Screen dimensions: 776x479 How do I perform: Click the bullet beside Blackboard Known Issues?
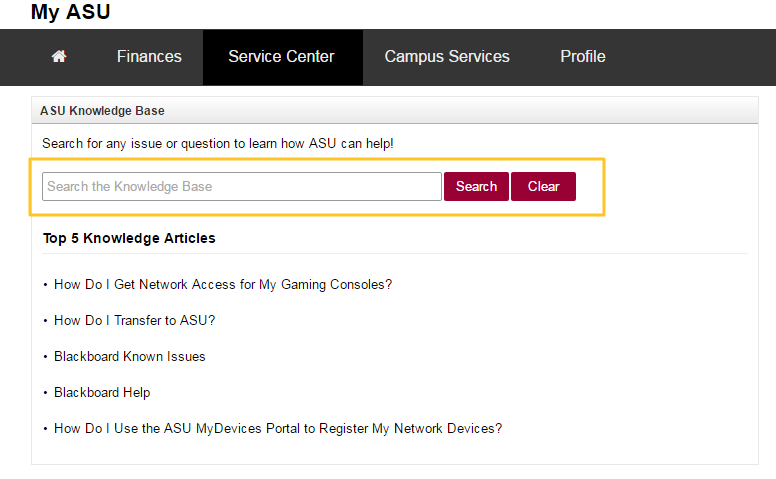(x=45, y=357)
